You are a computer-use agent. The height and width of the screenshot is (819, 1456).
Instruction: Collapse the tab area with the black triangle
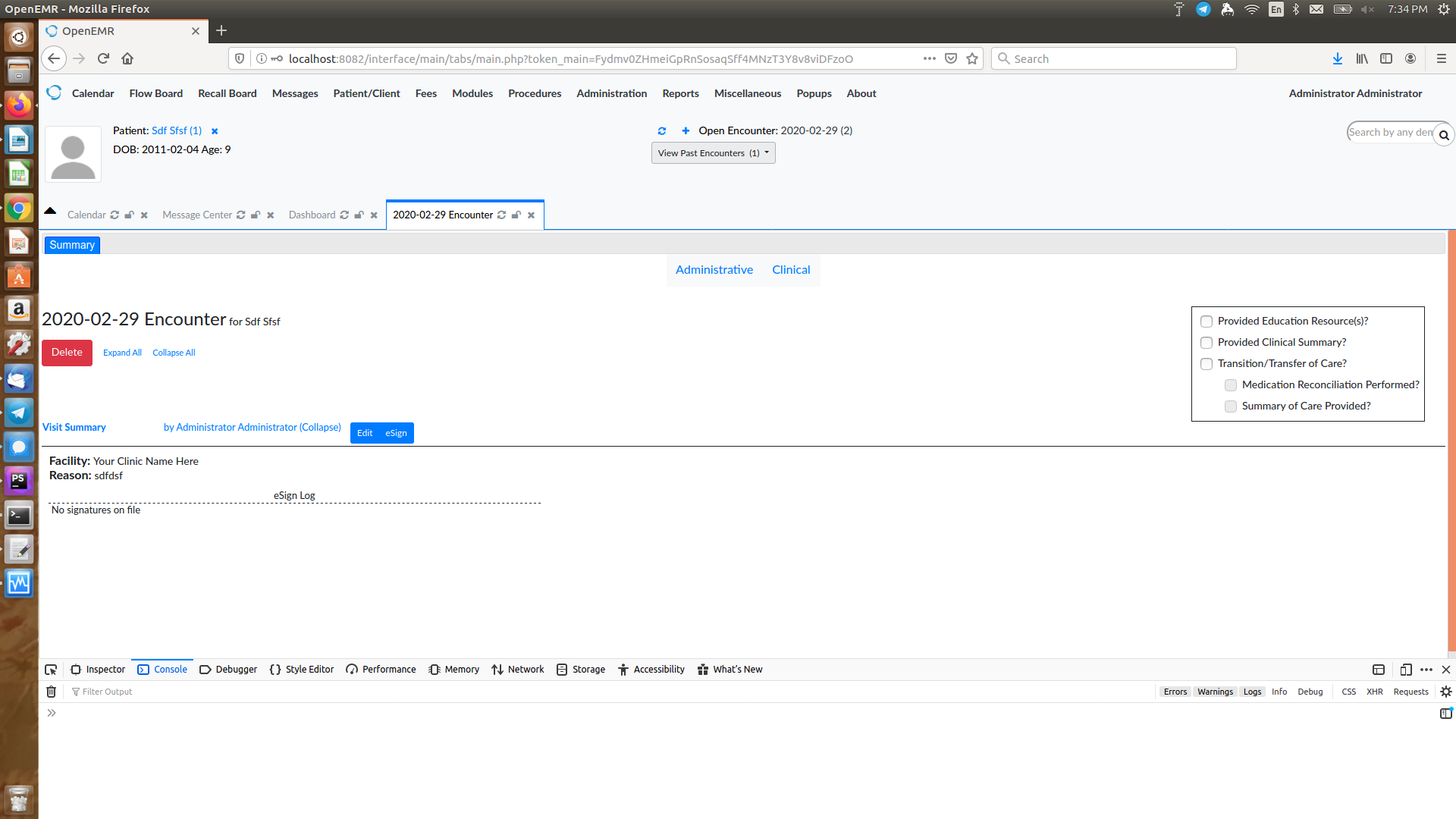tap(49, 212)
